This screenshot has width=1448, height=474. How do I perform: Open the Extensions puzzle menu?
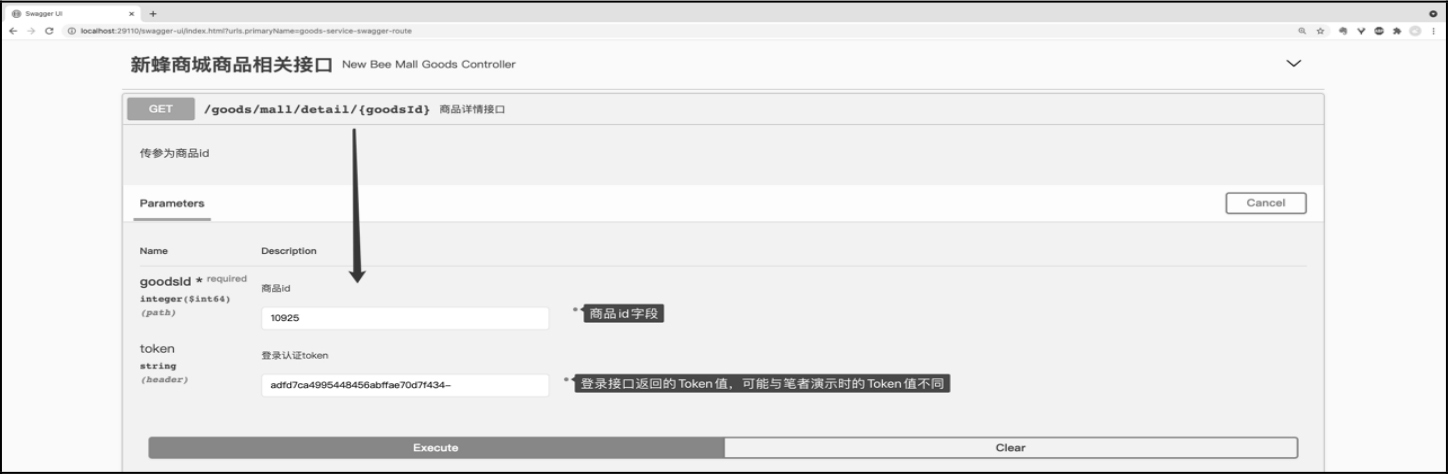1397,31
